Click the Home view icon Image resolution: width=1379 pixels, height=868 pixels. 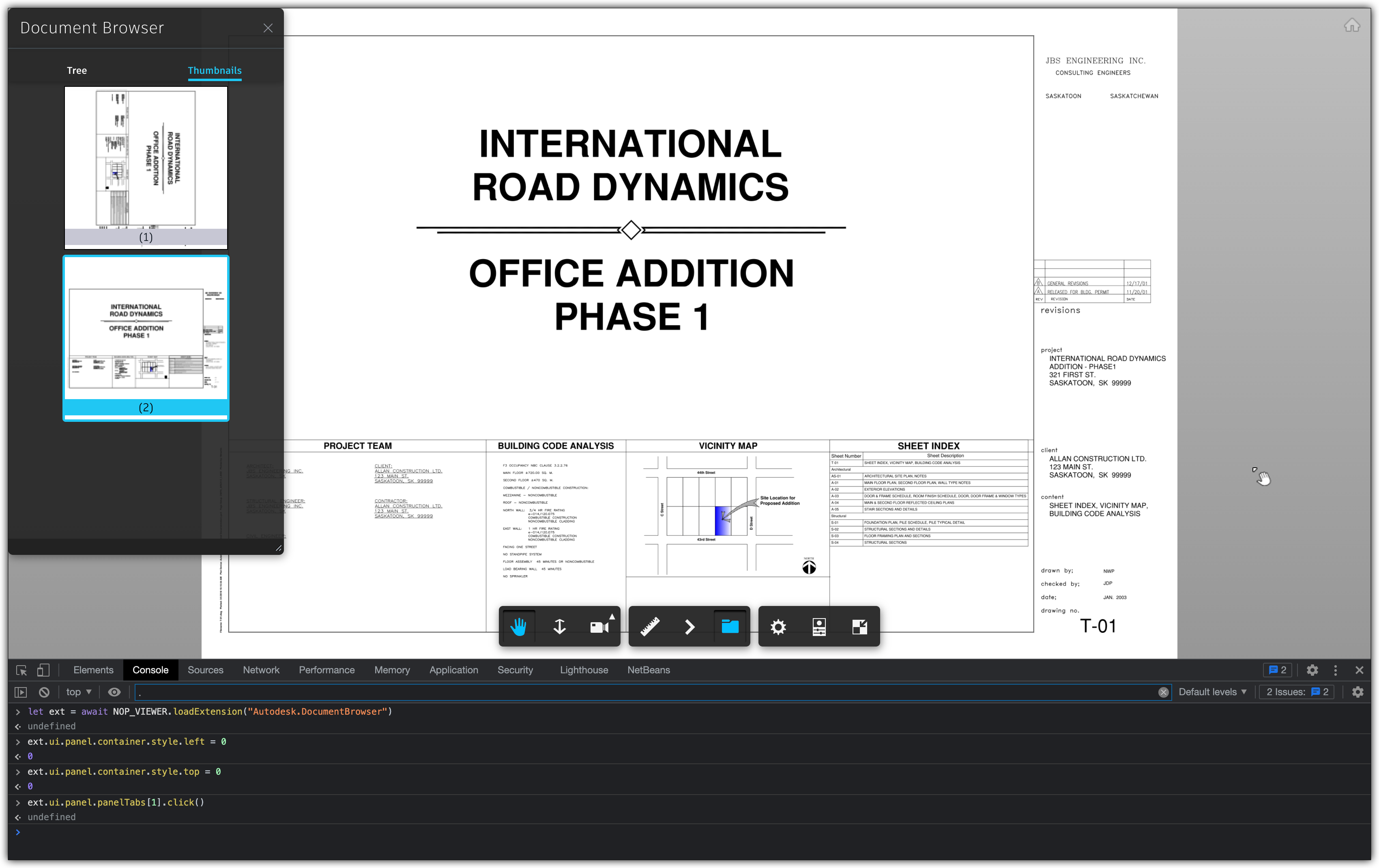click(x=1351, y=26)
